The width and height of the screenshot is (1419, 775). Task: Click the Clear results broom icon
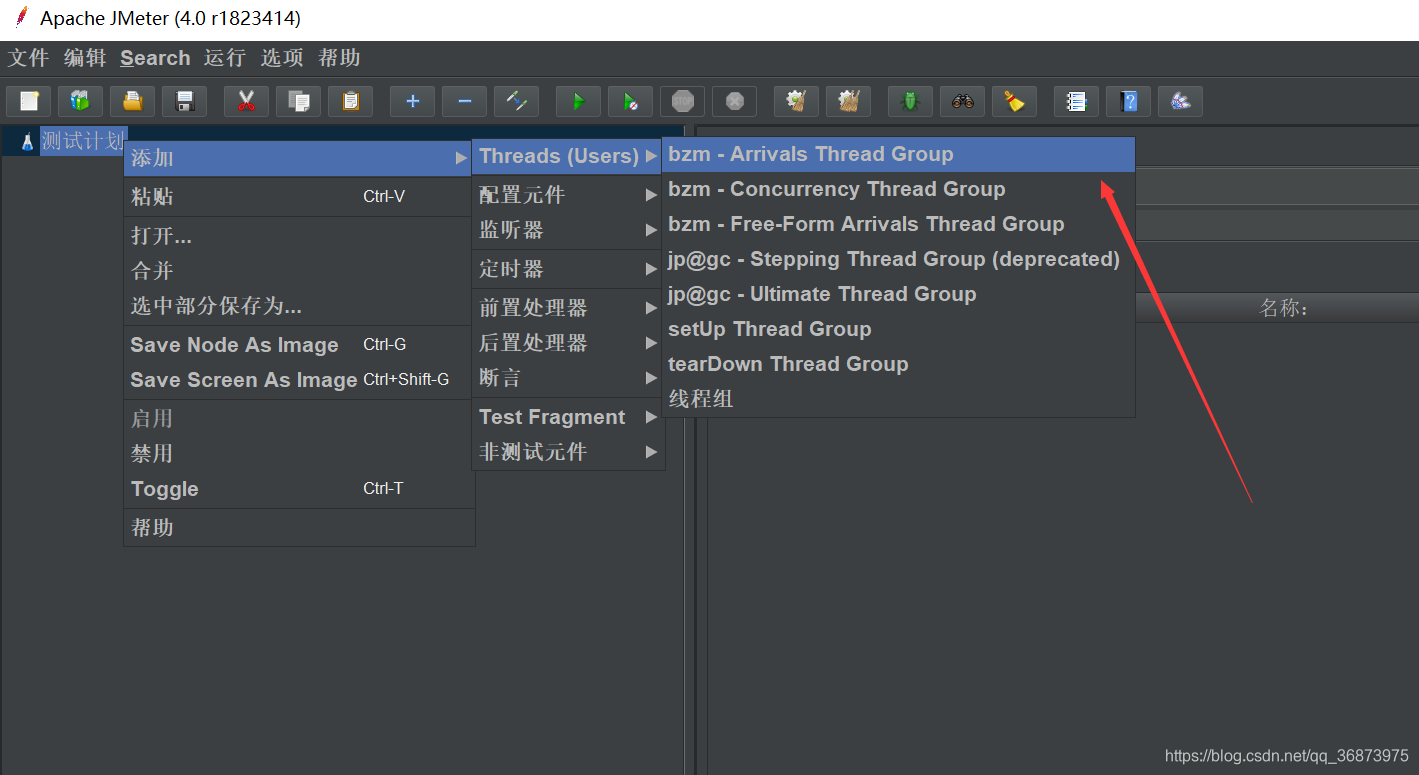[796, 101]
